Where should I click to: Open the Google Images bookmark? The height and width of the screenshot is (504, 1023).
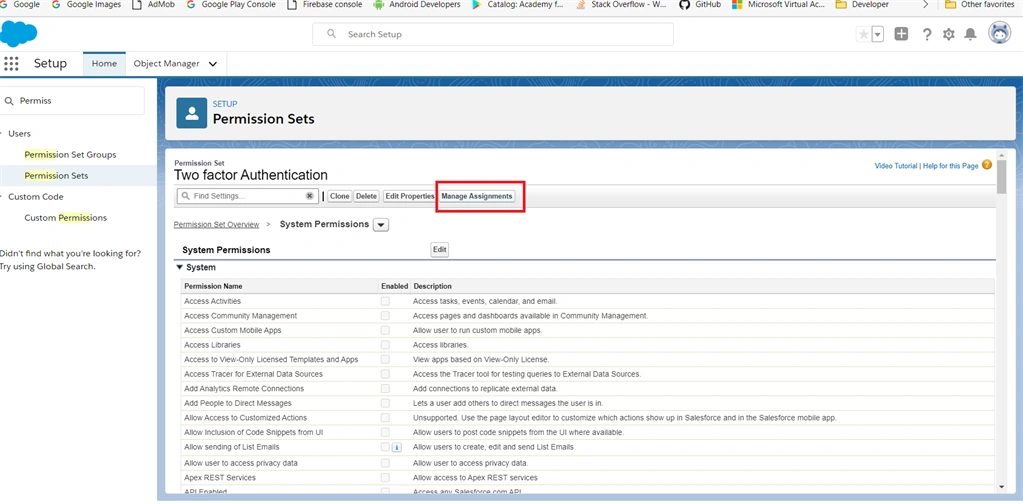coord(86,5)
